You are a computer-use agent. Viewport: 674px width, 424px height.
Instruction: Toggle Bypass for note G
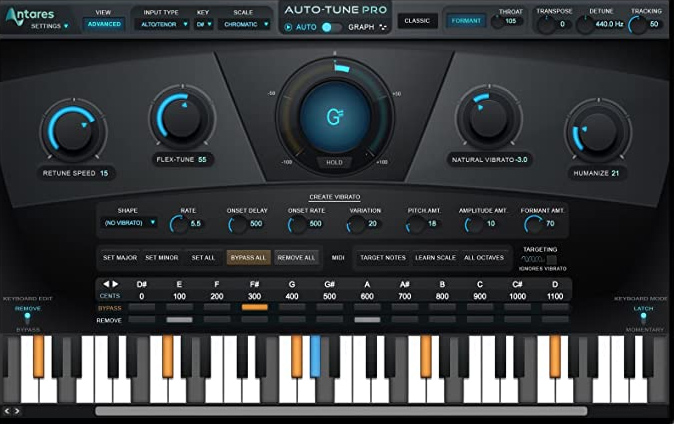pos(292,307)
